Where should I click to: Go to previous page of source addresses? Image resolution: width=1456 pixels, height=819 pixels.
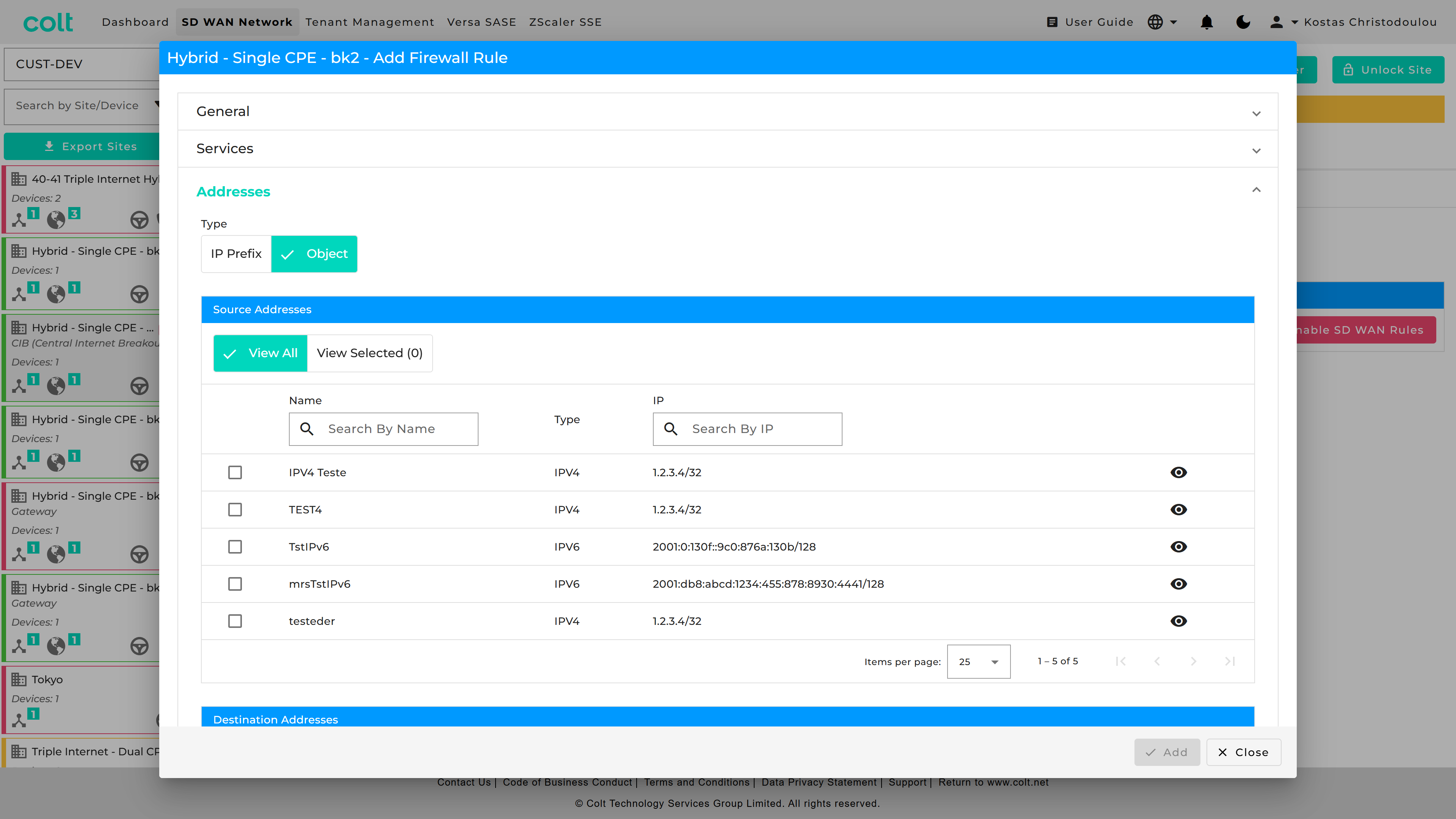(1157, 661)
